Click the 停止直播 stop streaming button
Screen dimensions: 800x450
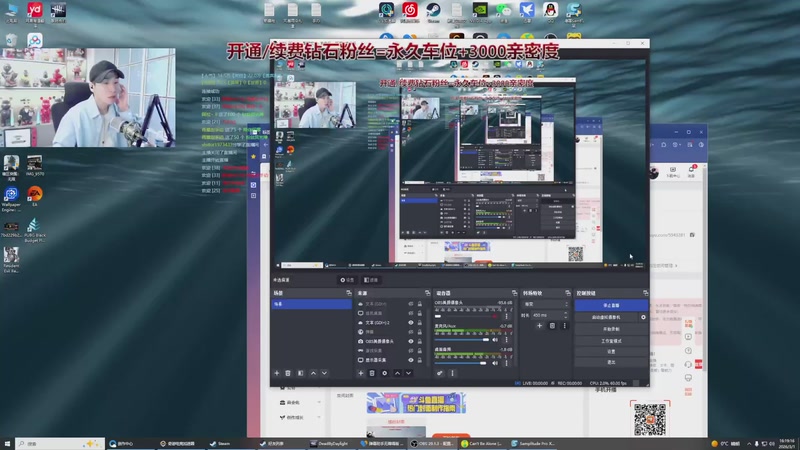[x=611, y=305]
